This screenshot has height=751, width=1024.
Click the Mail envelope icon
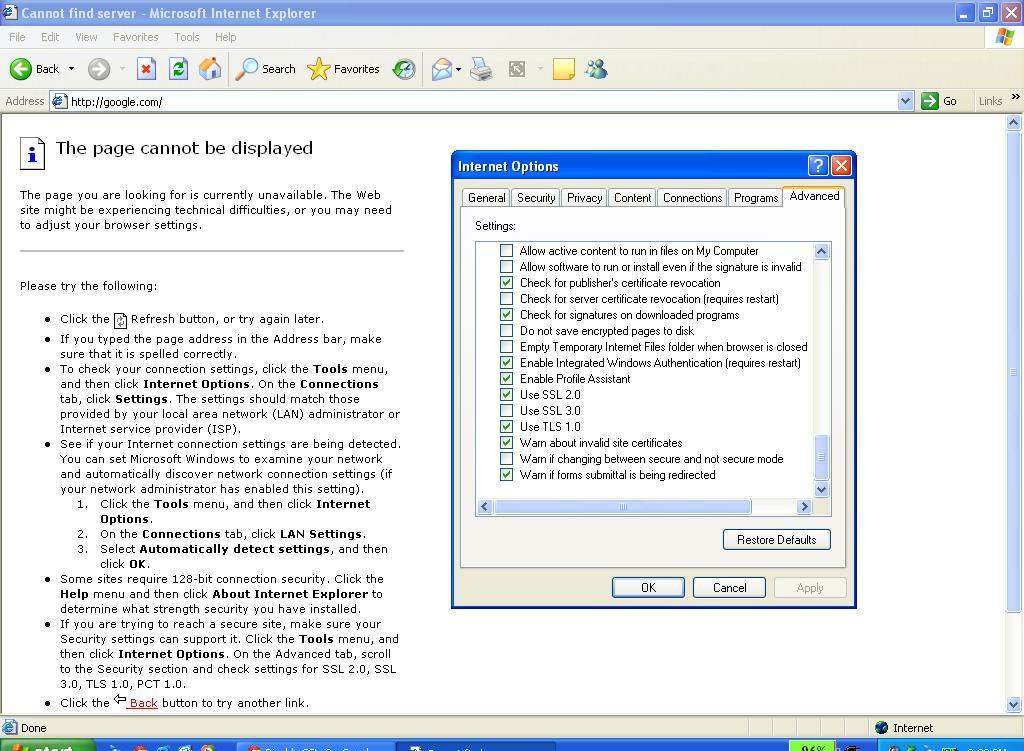pyautogui.click(x=442, y=69)
